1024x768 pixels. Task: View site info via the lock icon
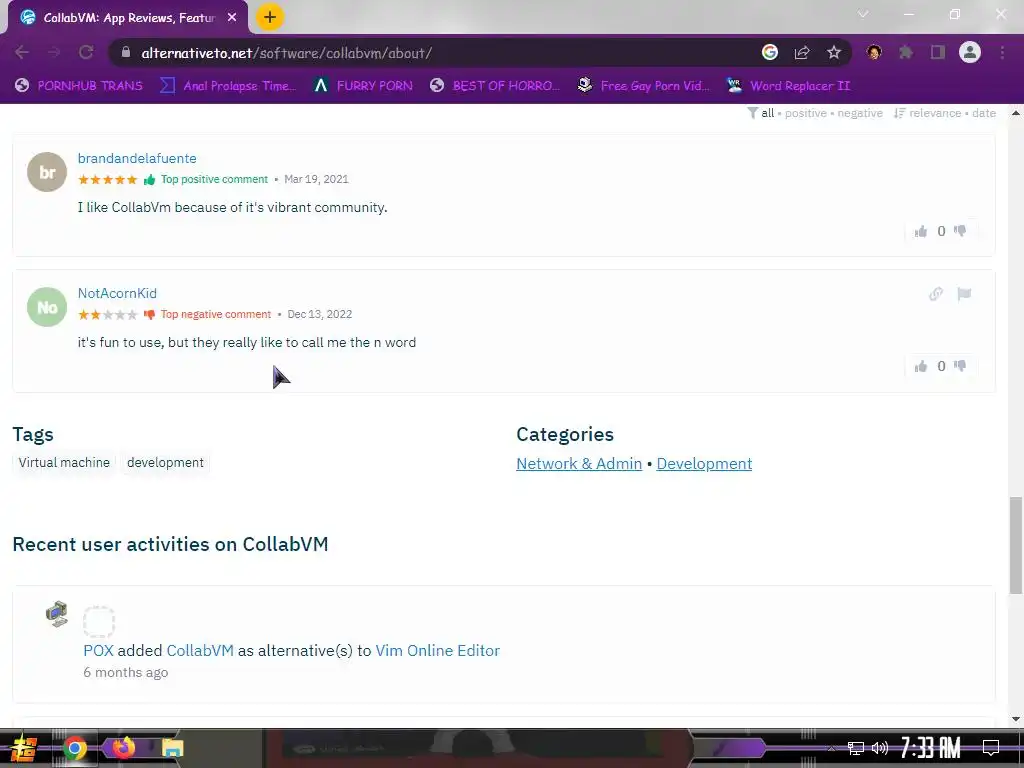tap(126, 52)
